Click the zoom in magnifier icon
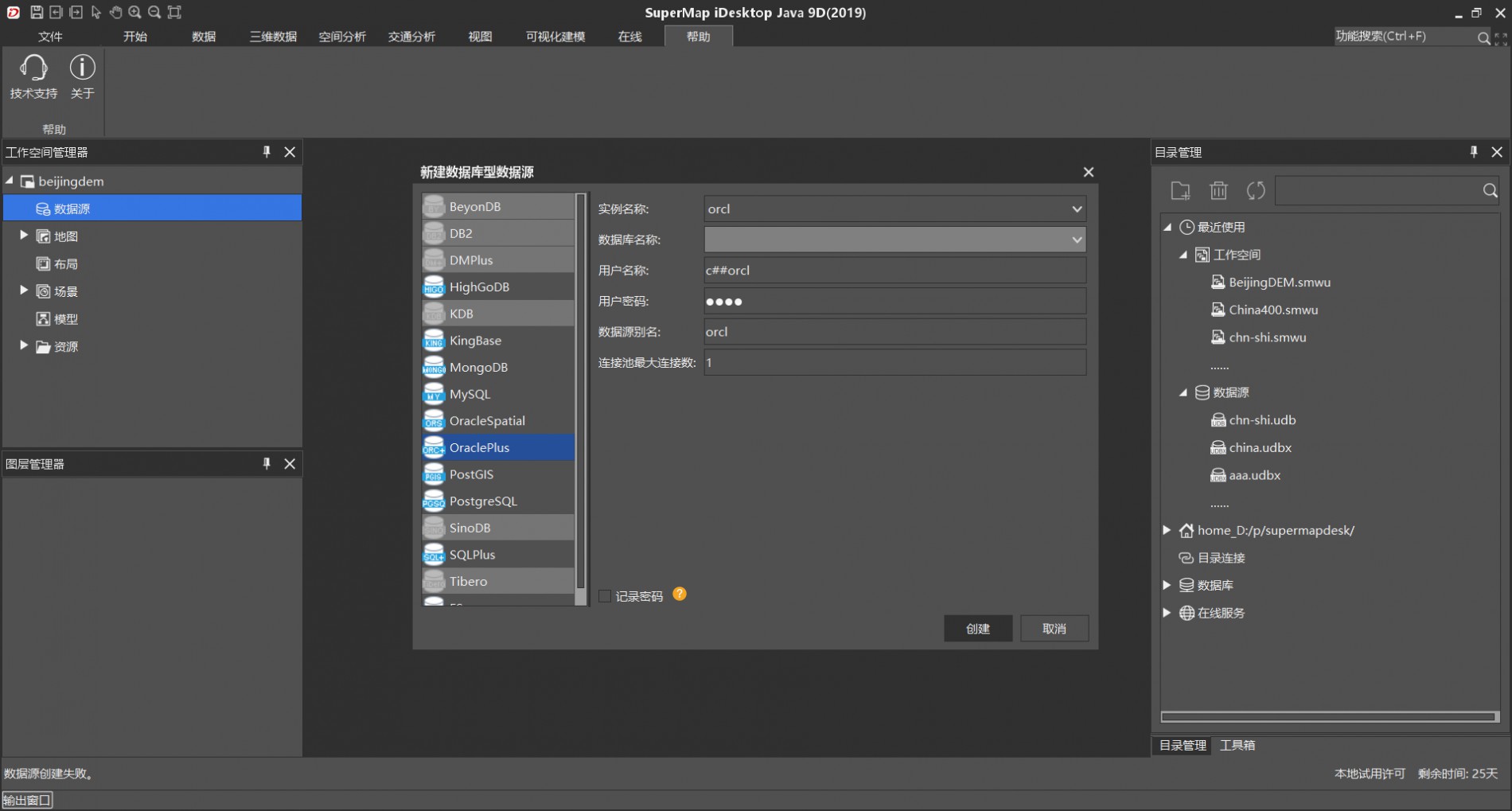This screenshot has height=811, width=1512. point(135,12)
